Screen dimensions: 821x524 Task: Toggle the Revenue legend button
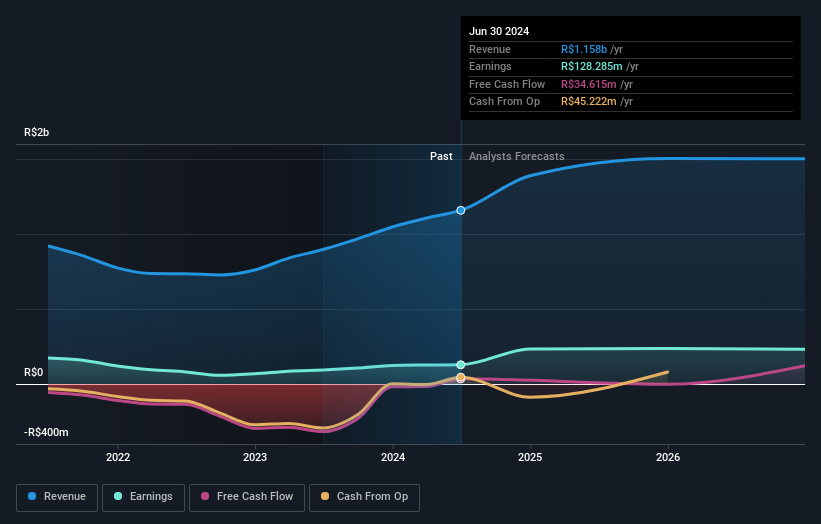click(x=57, y=497)
